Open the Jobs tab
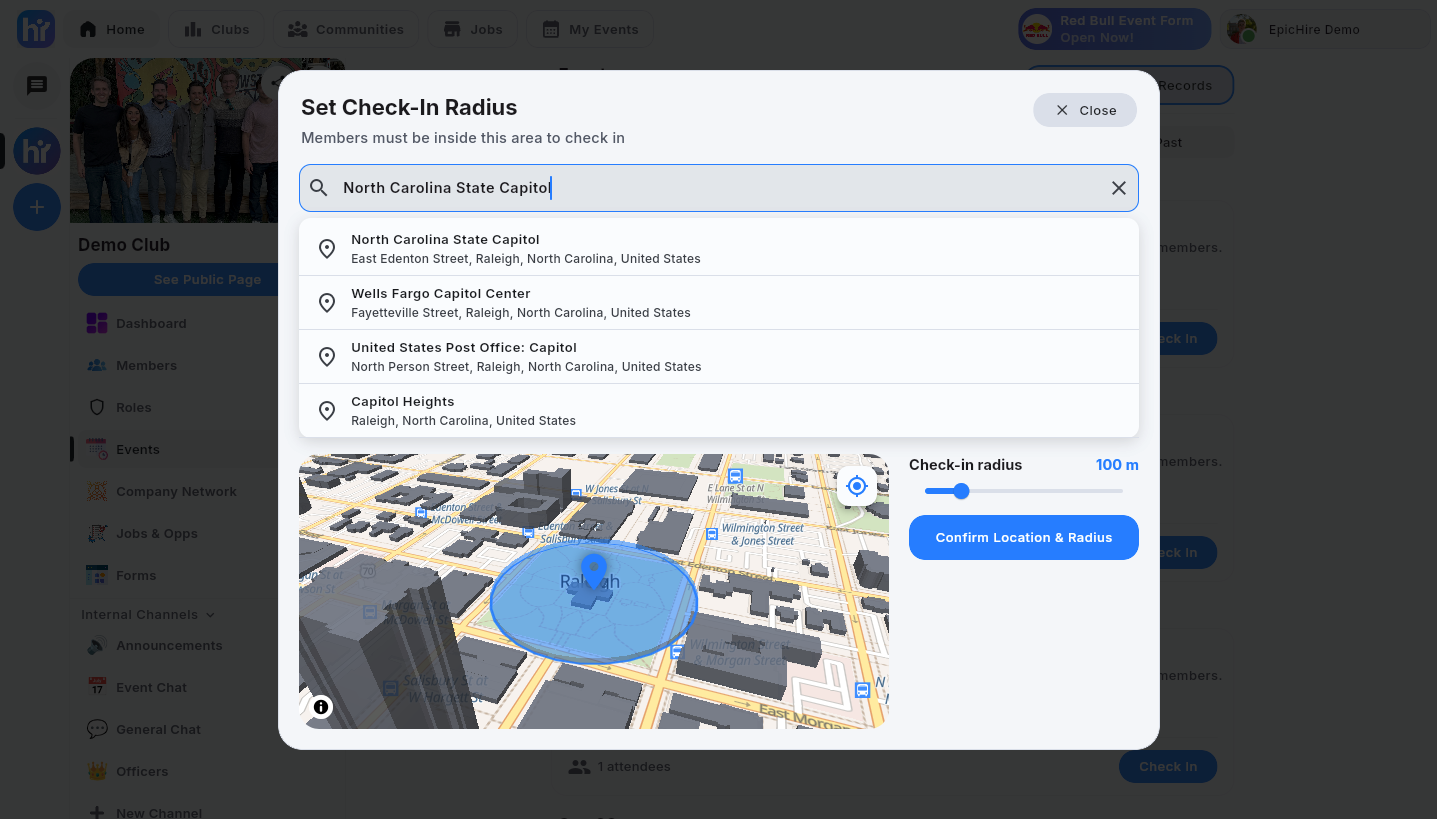 tap(473, 29)
